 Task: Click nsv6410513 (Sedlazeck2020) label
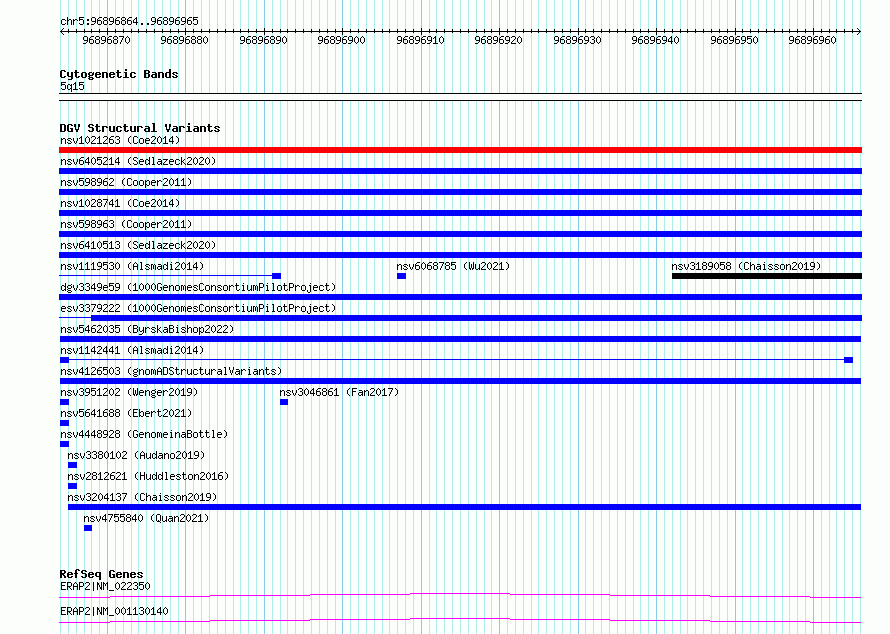coord(138,245)
